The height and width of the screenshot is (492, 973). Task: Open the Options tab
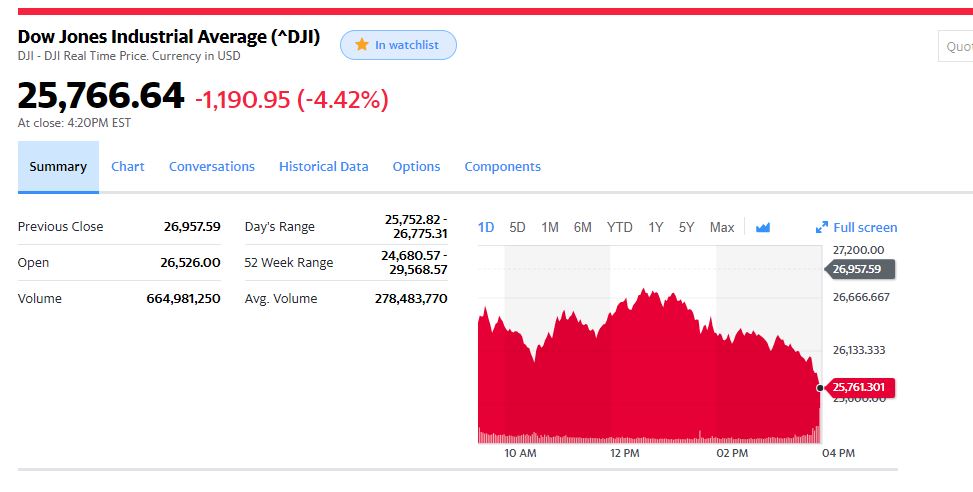coord(416,167)
